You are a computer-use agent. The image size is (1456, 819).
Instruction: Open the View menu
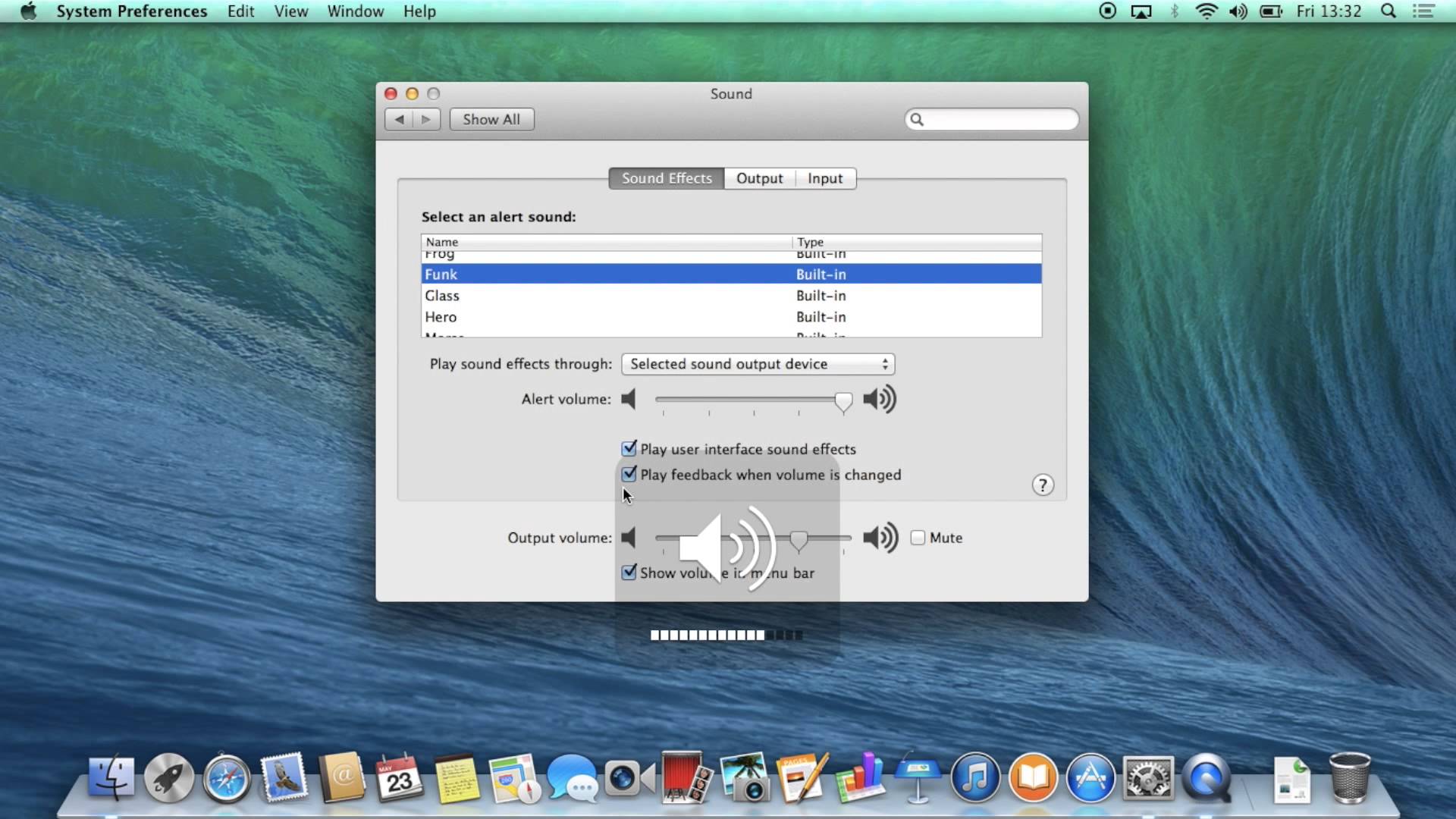(290, 11)
